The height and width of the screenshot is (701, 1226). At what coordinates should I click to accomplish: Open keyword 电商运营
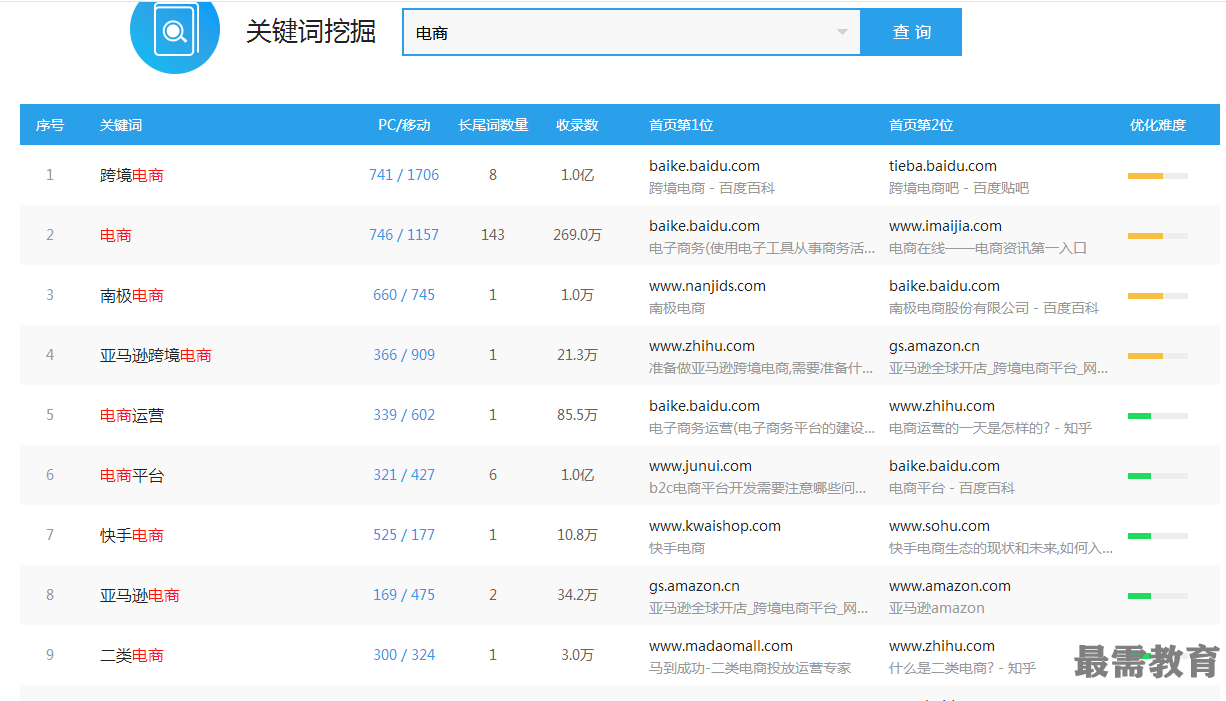[x=132, y=415]
